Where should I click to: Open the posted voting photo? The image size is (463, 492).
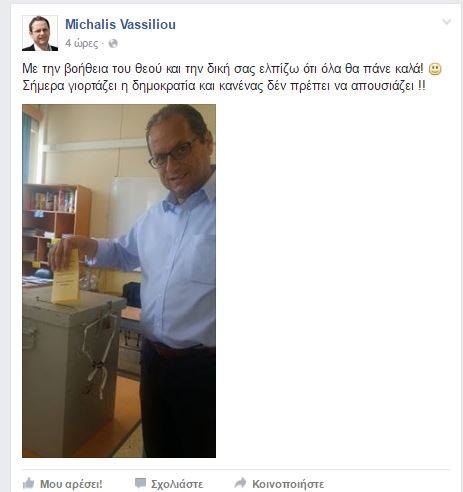pyautogui.click(x=119, y=281)
